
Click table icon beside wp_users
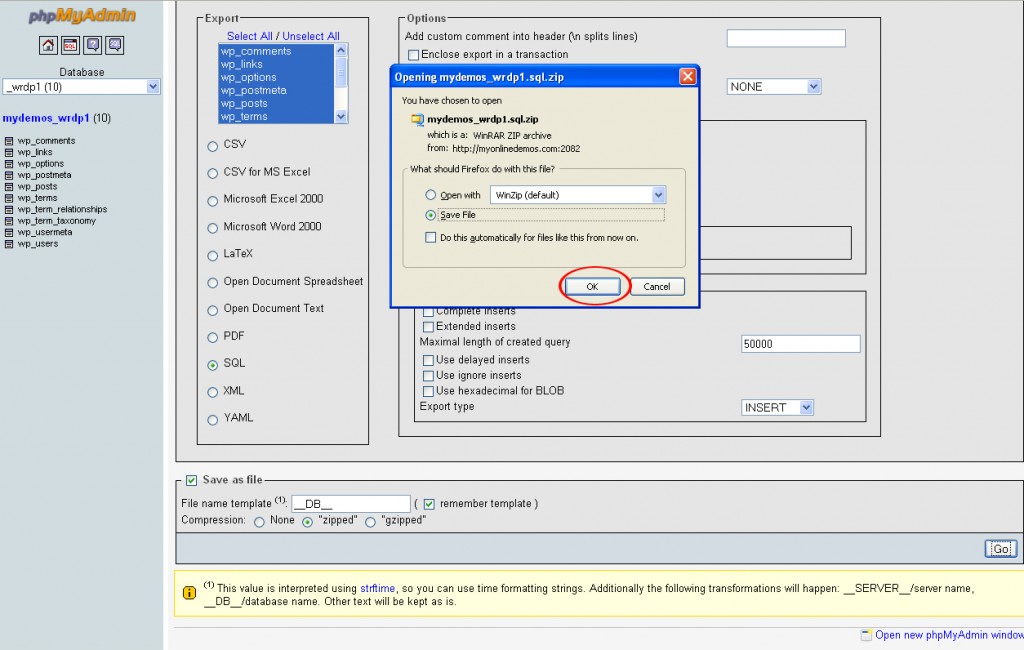coord(9,244)
